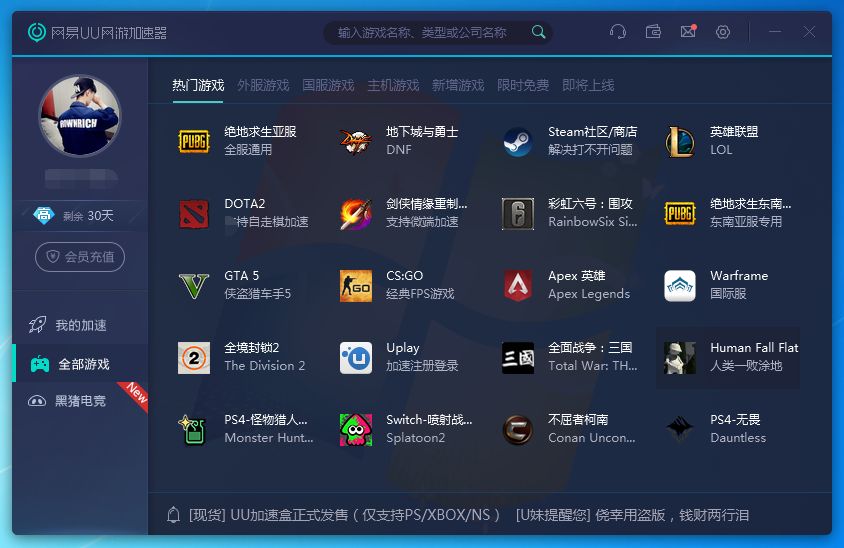Select the 加速注册登录 subtitle under Uplay
844x548 pixels.
(422, 366)
